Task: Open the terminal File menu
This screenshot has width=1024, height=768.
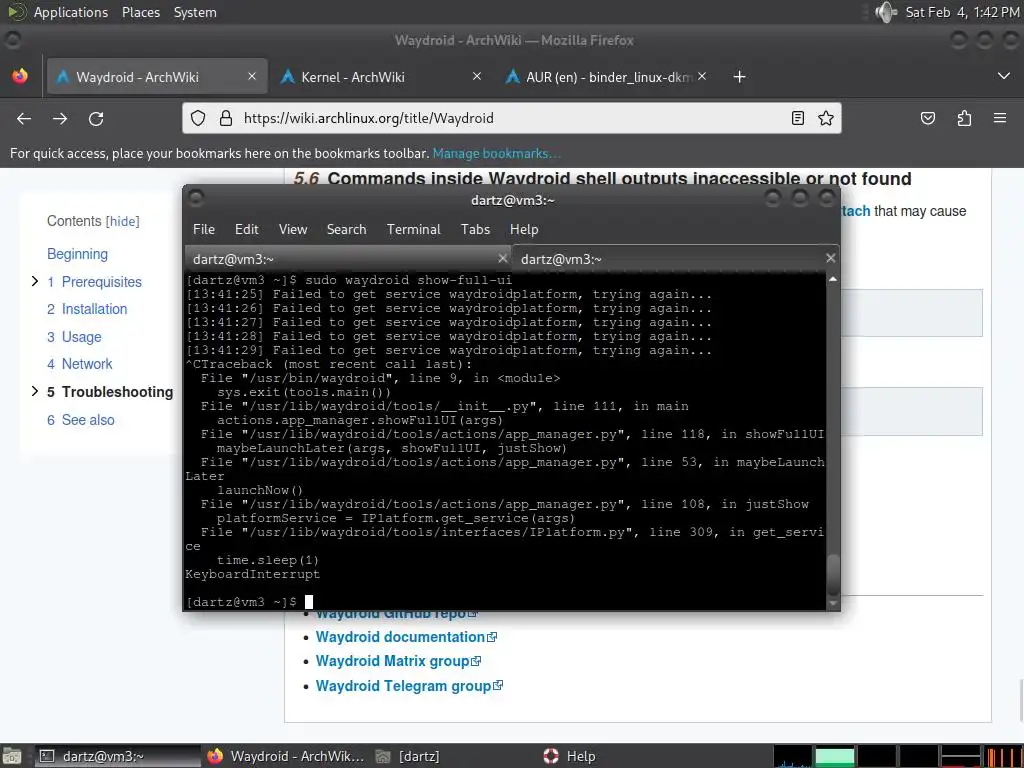Action: point(204,229)
